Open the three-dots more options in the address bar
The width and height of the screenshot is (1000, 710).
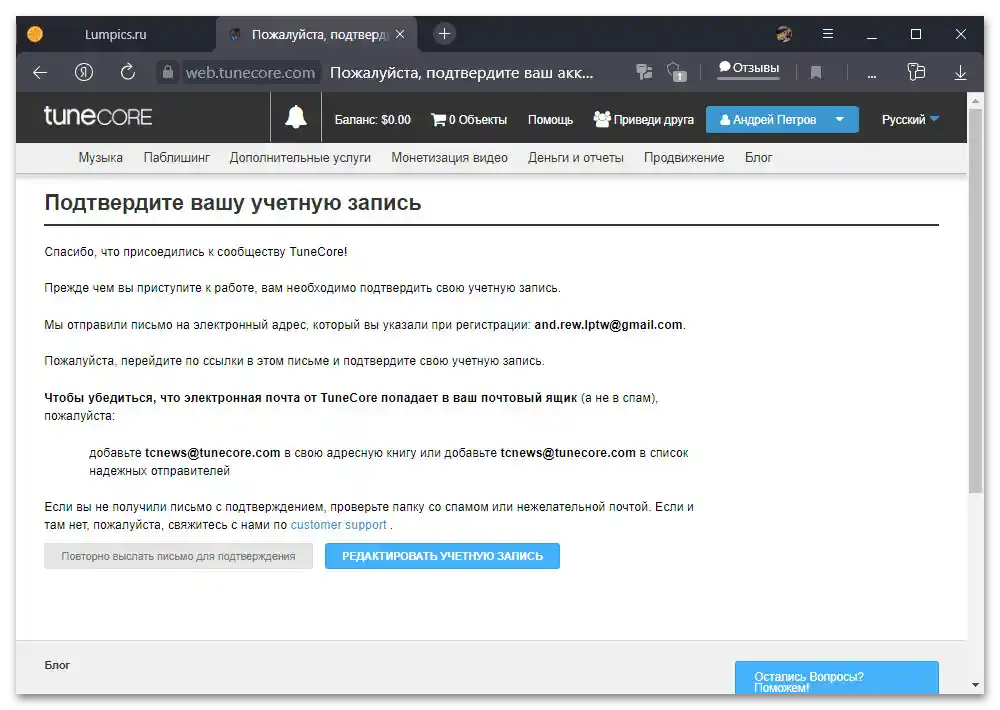coord(872,76)
